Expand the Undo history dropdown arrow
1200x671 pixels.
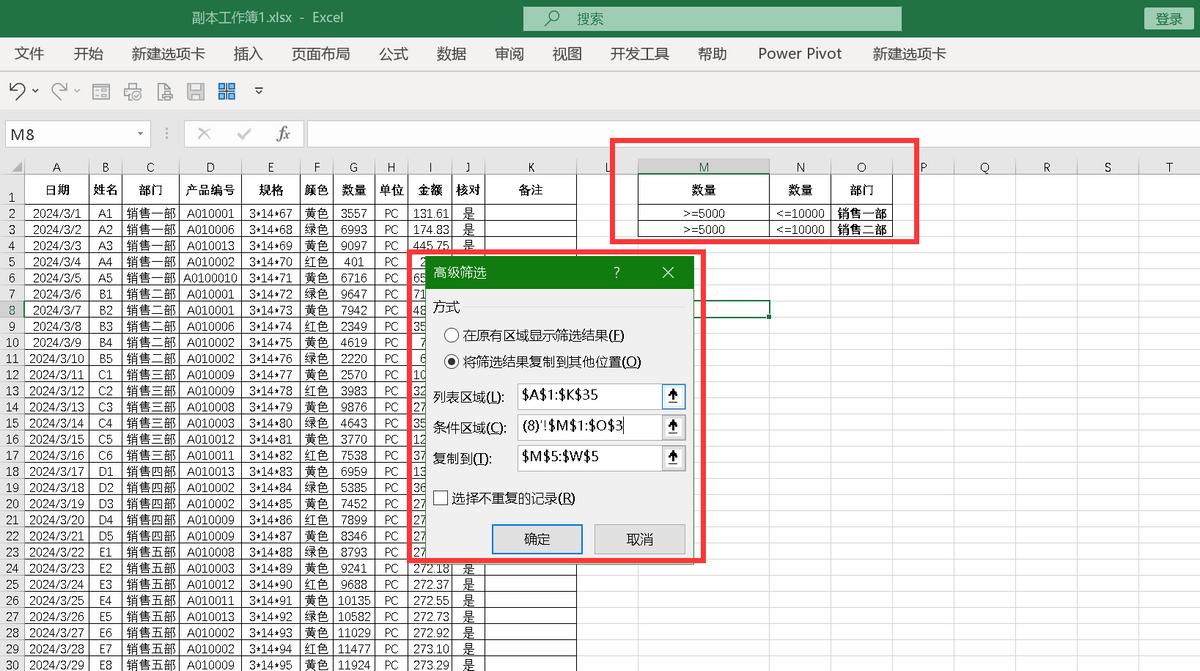point(36,92)
